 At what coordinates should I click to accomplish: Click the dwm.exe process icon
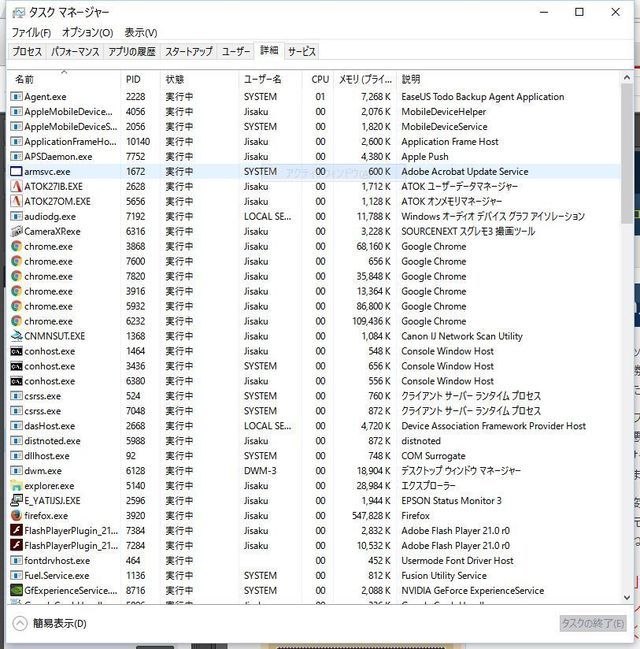click(x=16, y=471)
